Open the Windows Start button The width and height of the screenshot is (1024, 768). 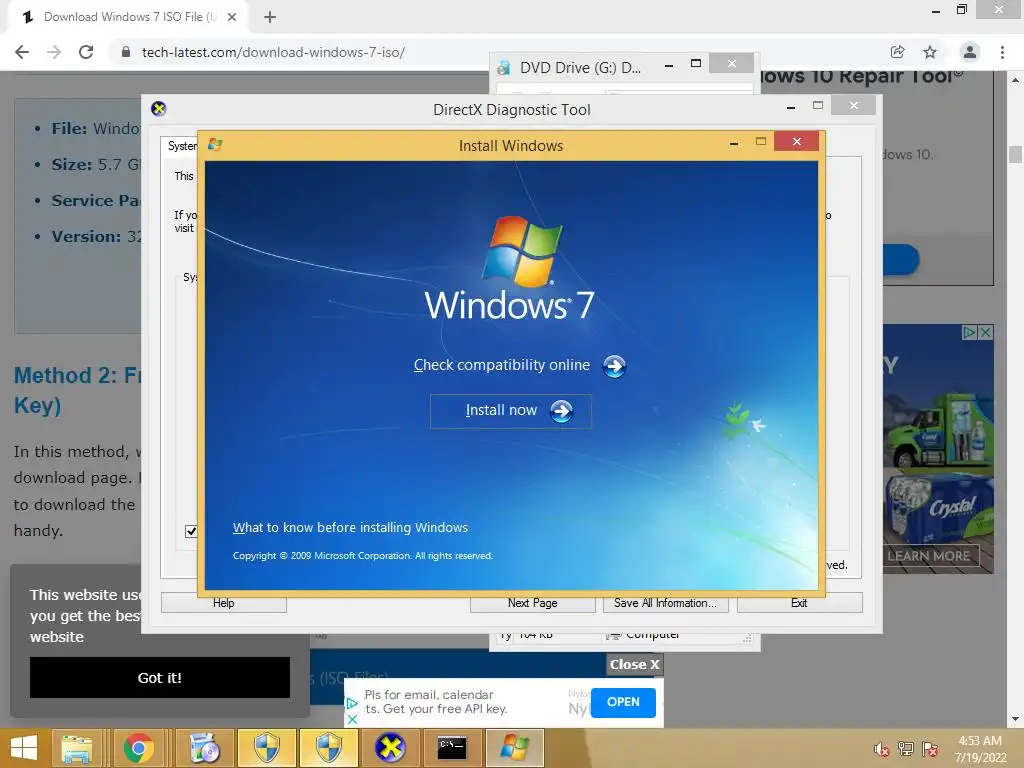point(24,748)
